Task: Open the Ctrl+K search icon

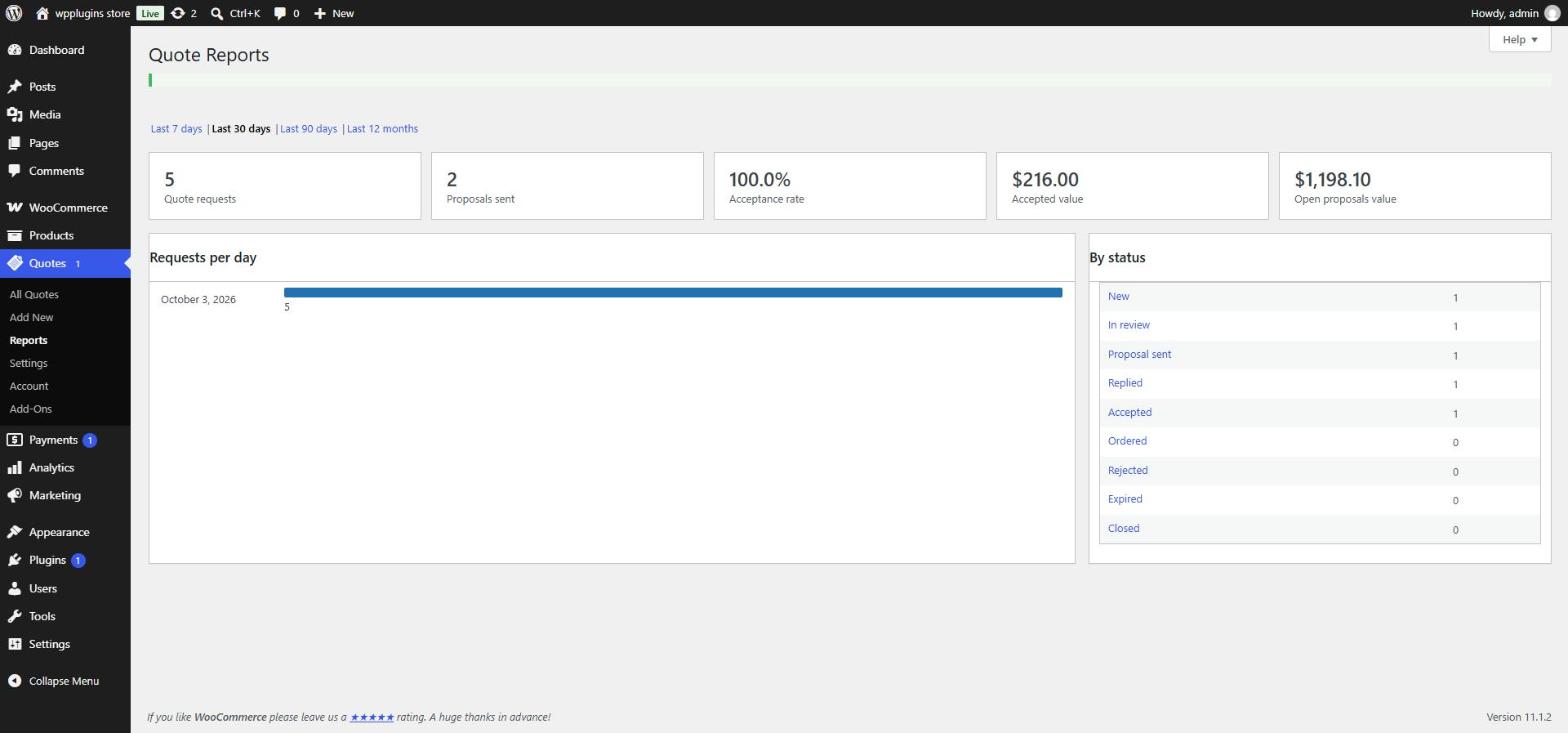Action: (217, 13)
